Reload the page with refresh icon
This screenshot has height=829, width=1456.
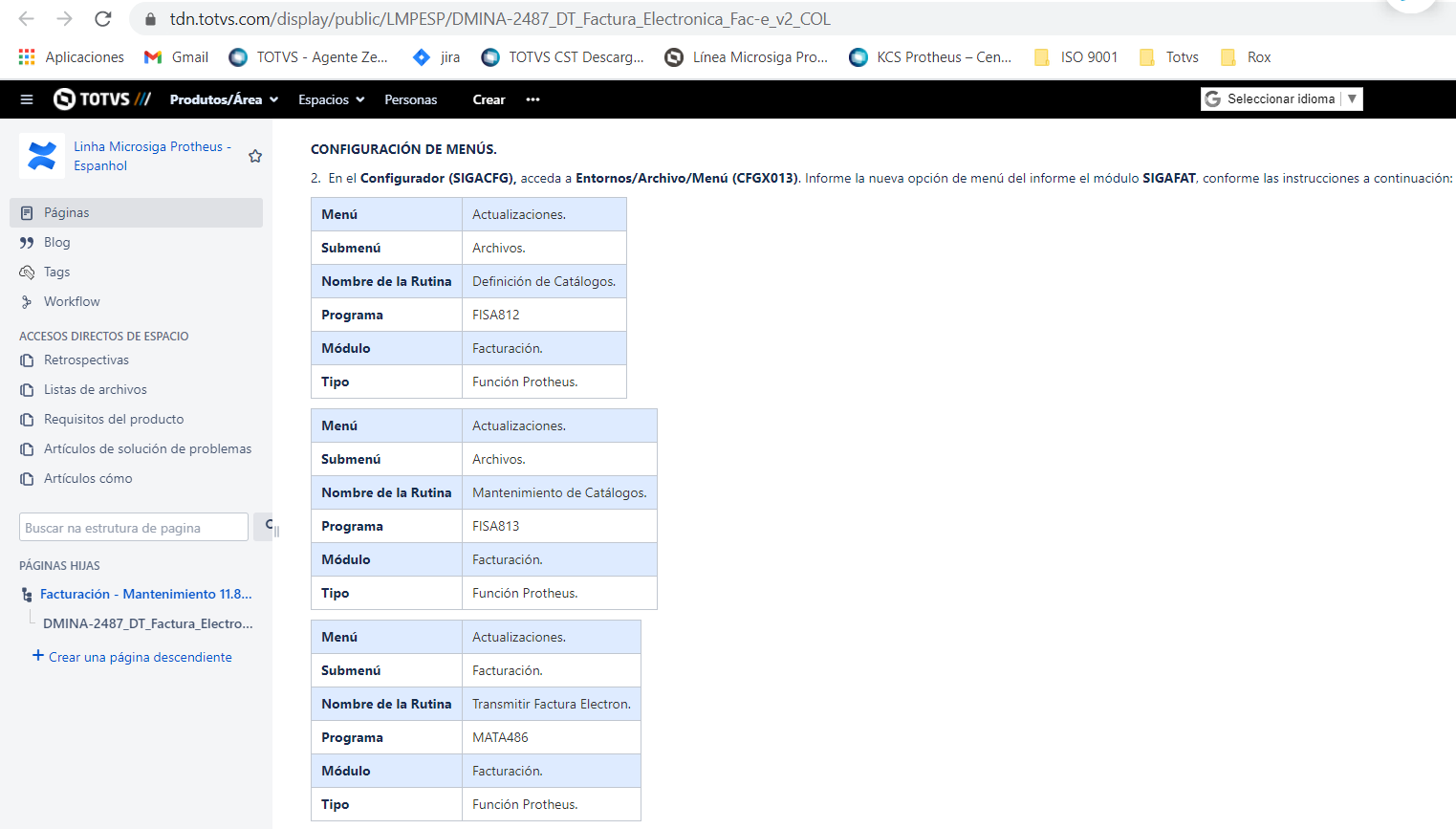[x=103, y=19]
